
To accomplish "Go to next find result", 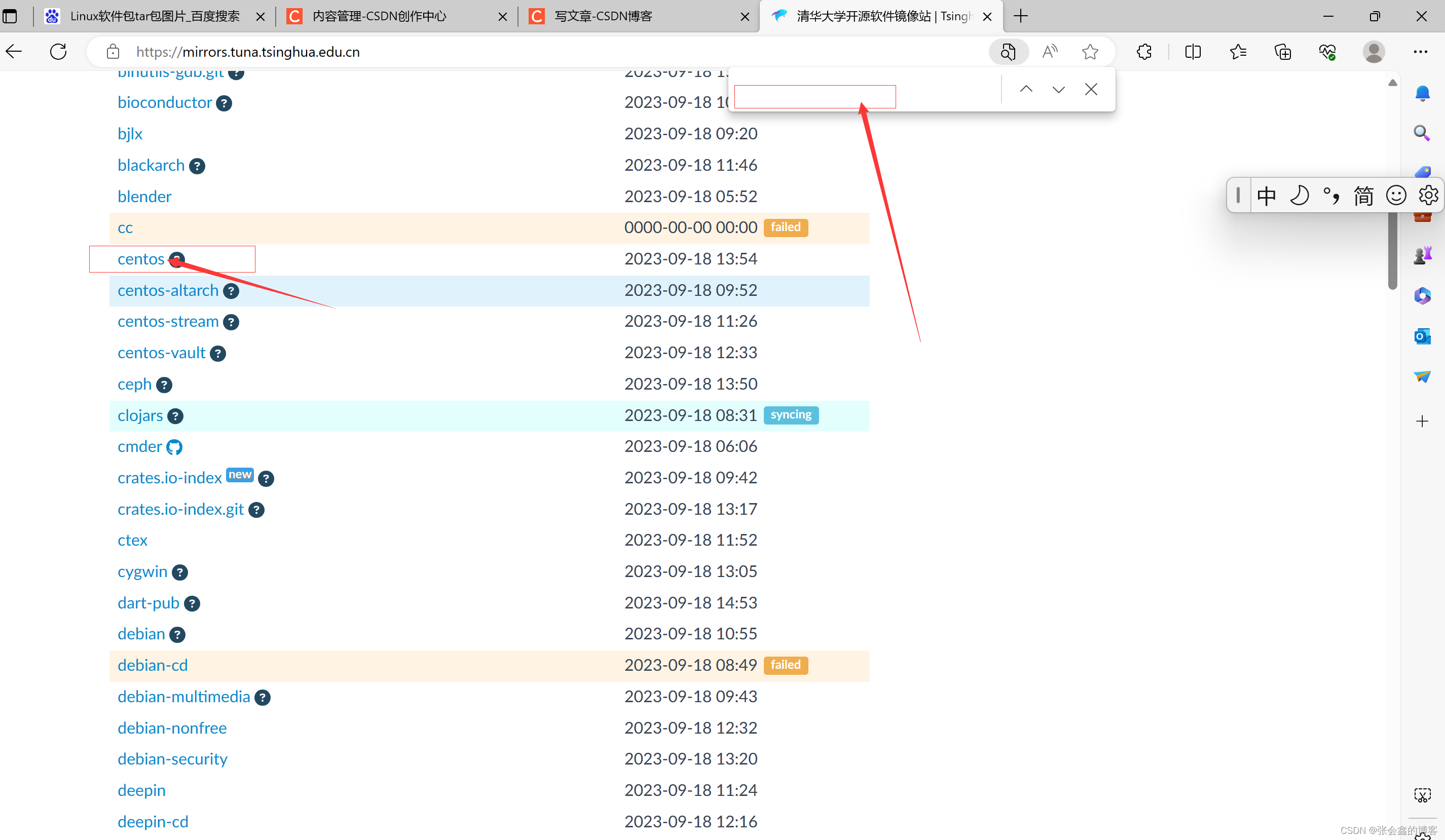I will click(x=1058, y=89).
